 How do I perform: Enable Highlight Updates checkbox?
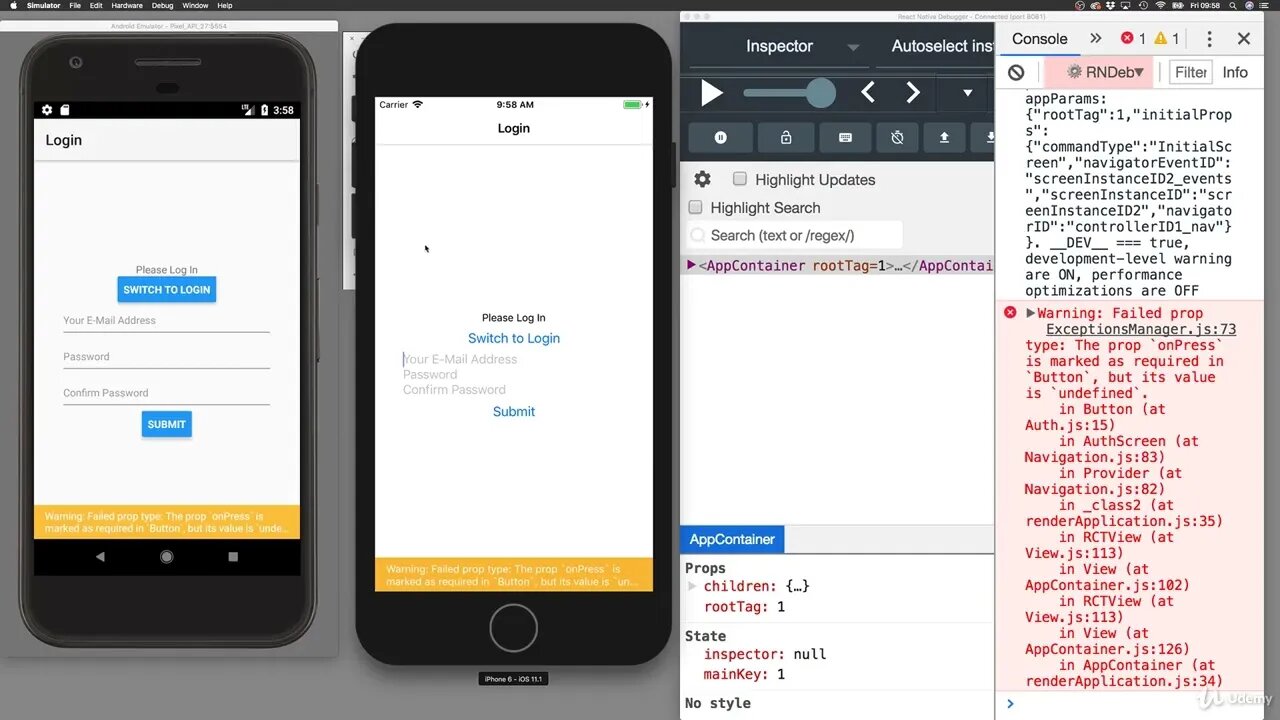coord(740,179)
